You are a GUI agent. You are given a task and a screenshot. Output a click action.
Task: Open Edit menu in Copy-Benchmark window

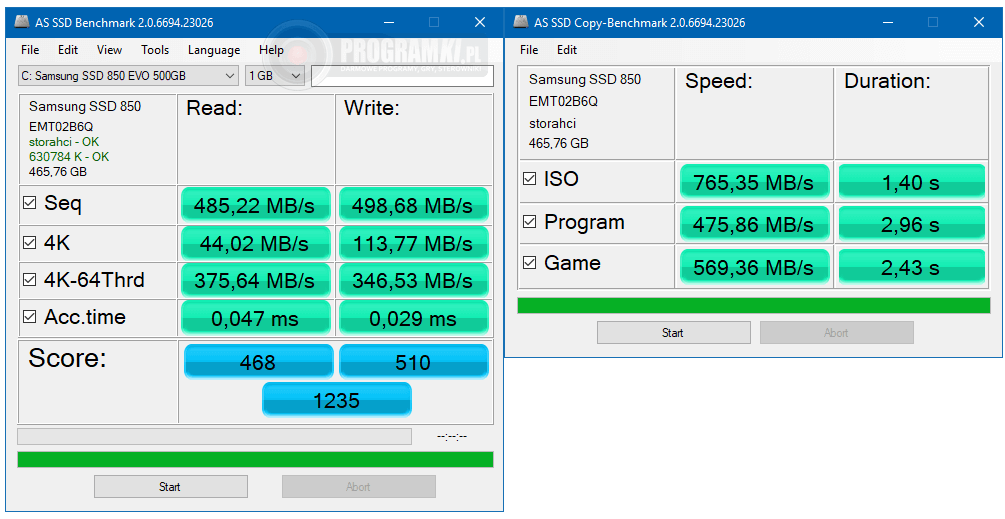click(x=567, y=50)
